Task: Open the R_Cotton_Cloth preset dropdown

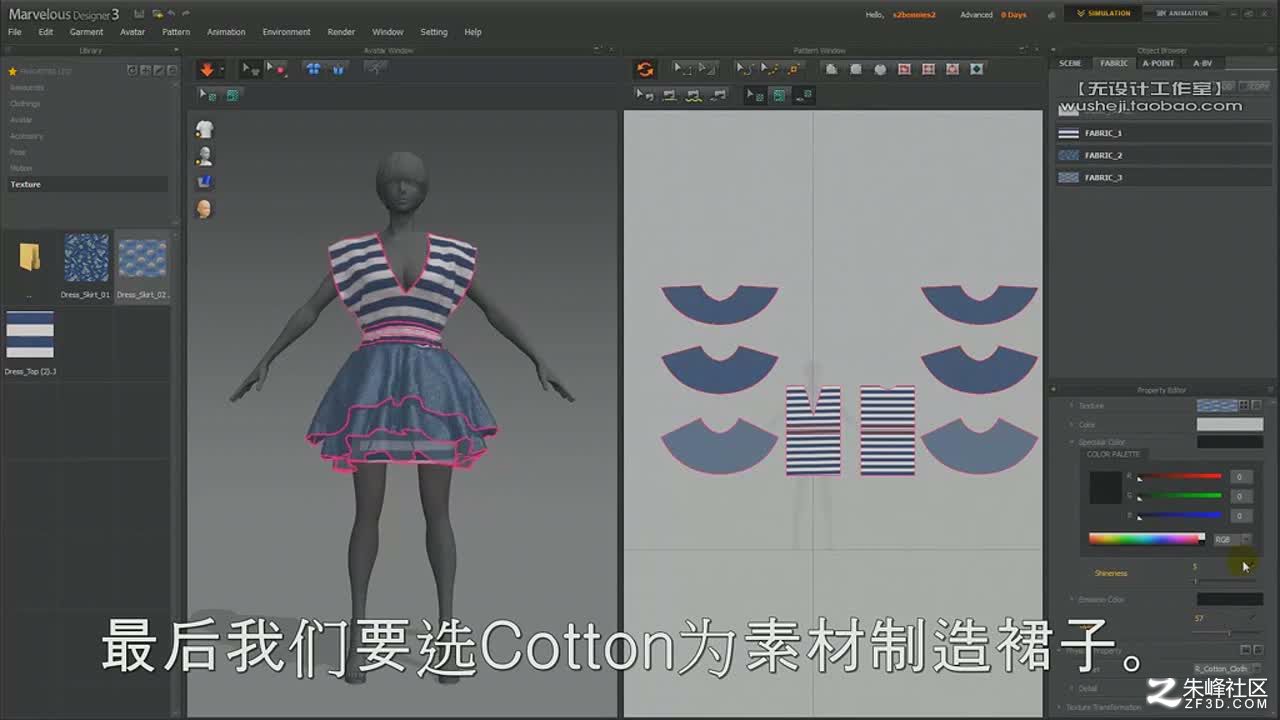Action: coord(1227,668)
